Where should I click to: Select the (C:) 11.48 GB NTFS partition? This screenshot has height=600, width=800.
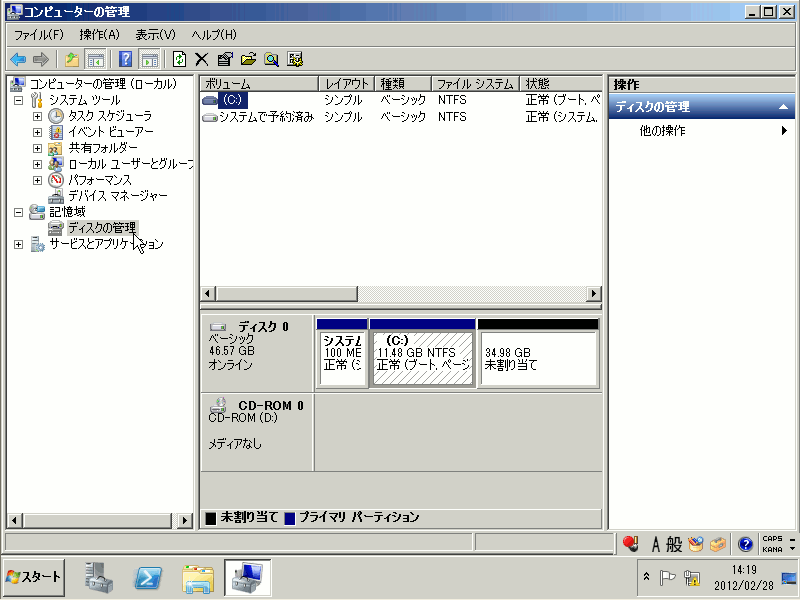[422, 353]
